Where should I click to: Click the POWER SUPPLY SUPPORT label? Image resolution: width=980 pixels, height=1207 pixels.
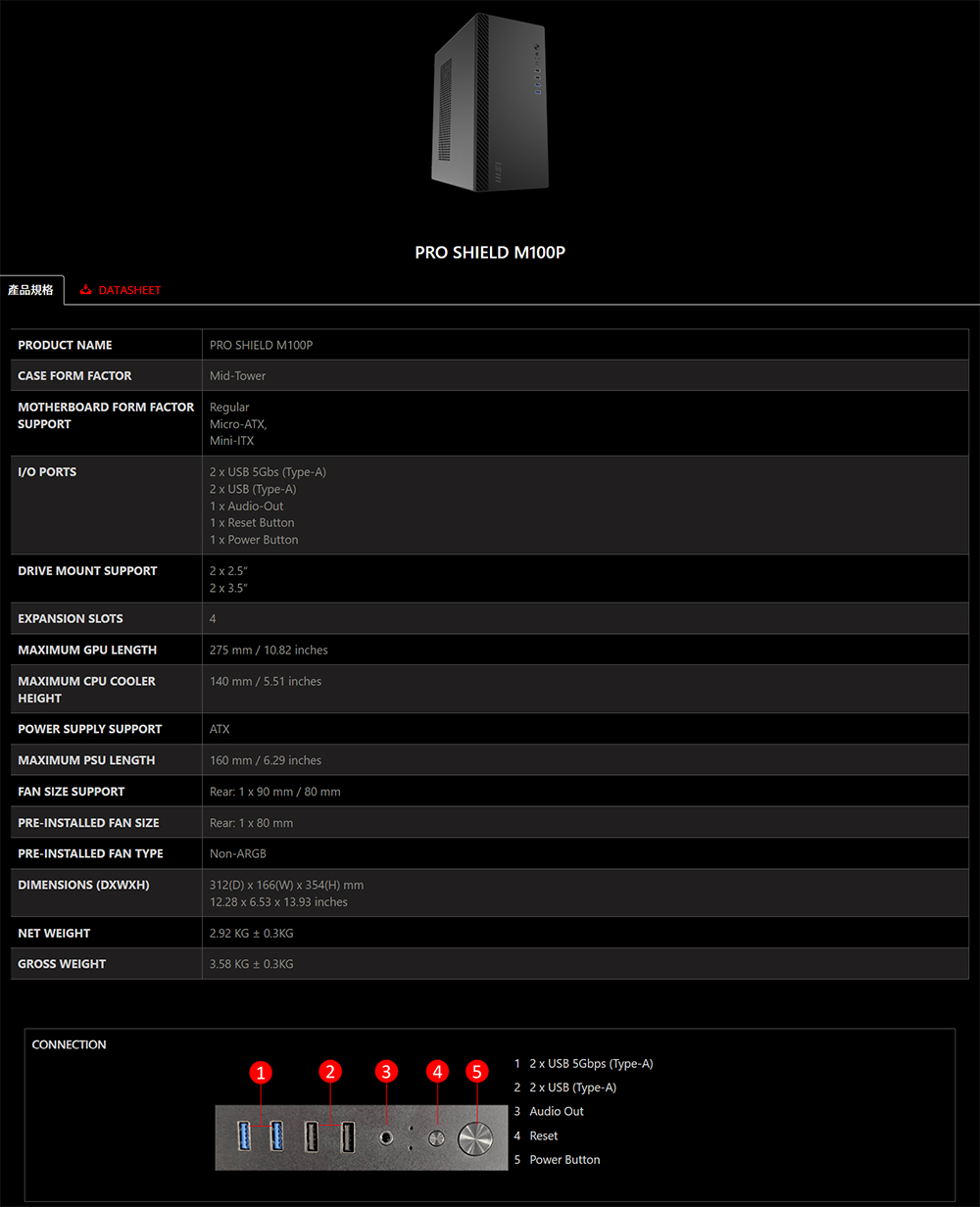(90, 729)
